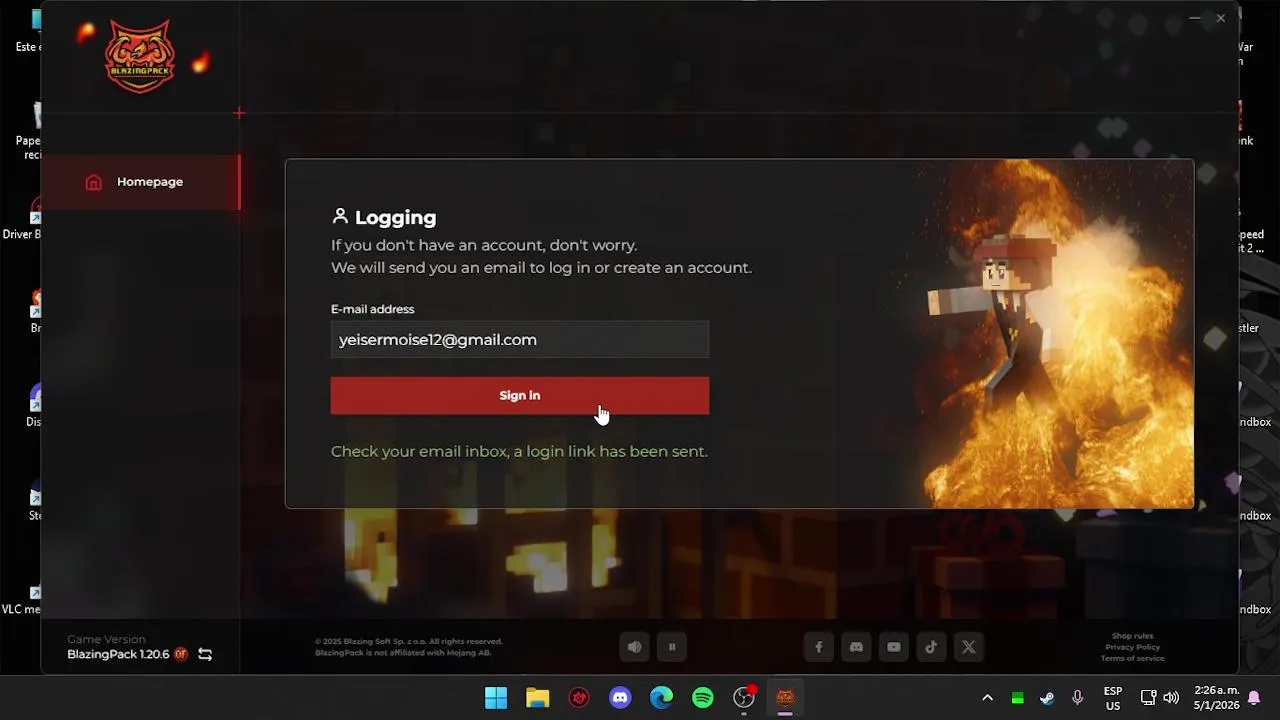Open the Windows Start menu
This screenshot has height=720, width=1280.
pyautogui.click(x=496, y=698)
